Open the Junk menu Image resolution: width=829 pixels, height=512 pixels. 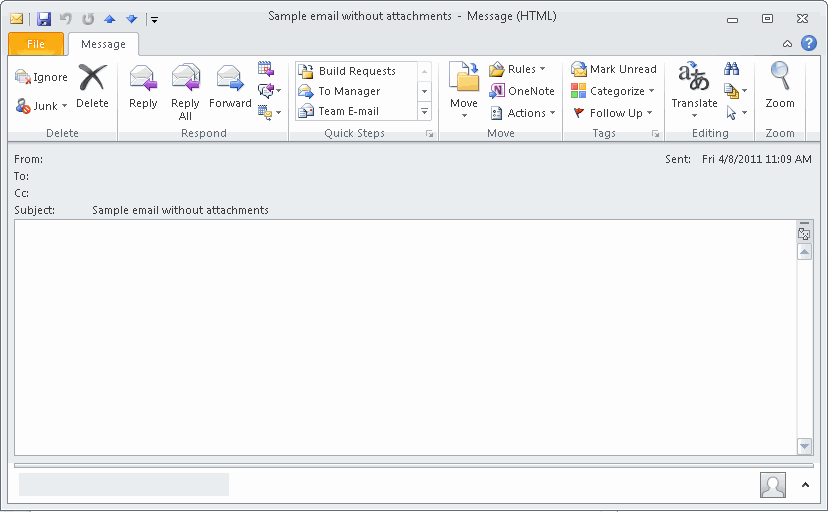(41, 106)
